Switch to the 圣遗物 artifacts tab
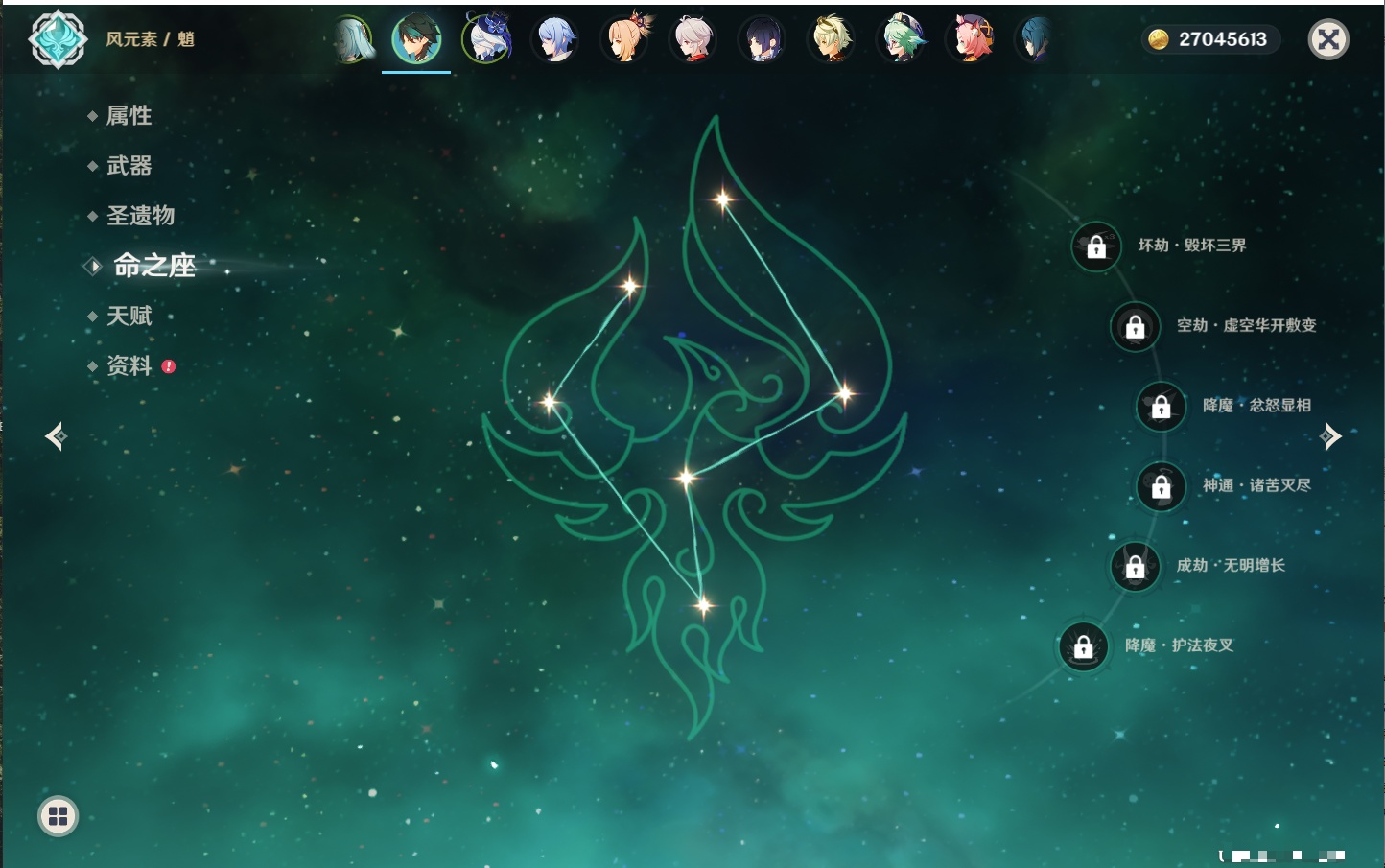The width and height of the screenshot is (1385, 868). click(x=140, y=216)
